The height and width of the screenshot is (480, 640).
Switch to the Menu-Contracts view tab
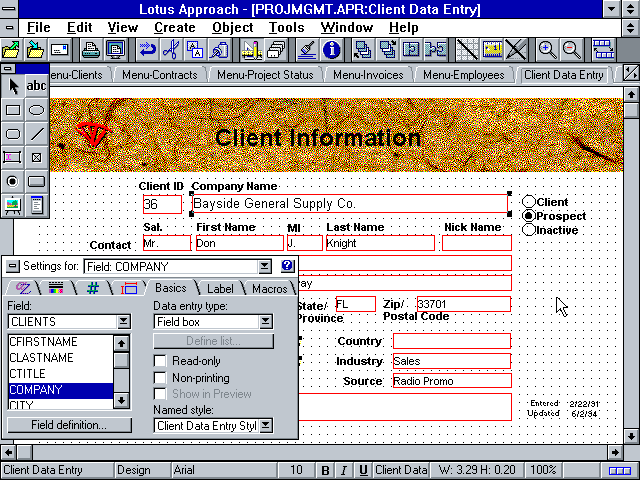[160, 75]
